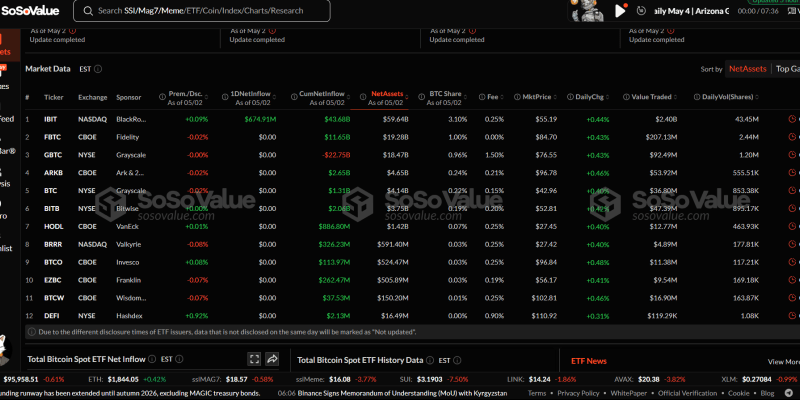Screen dimensions: 800x400
Task: Open info icon next to Total Bitcoin Spot ETF Net Inflow
Action: click(x=152, y=359)
